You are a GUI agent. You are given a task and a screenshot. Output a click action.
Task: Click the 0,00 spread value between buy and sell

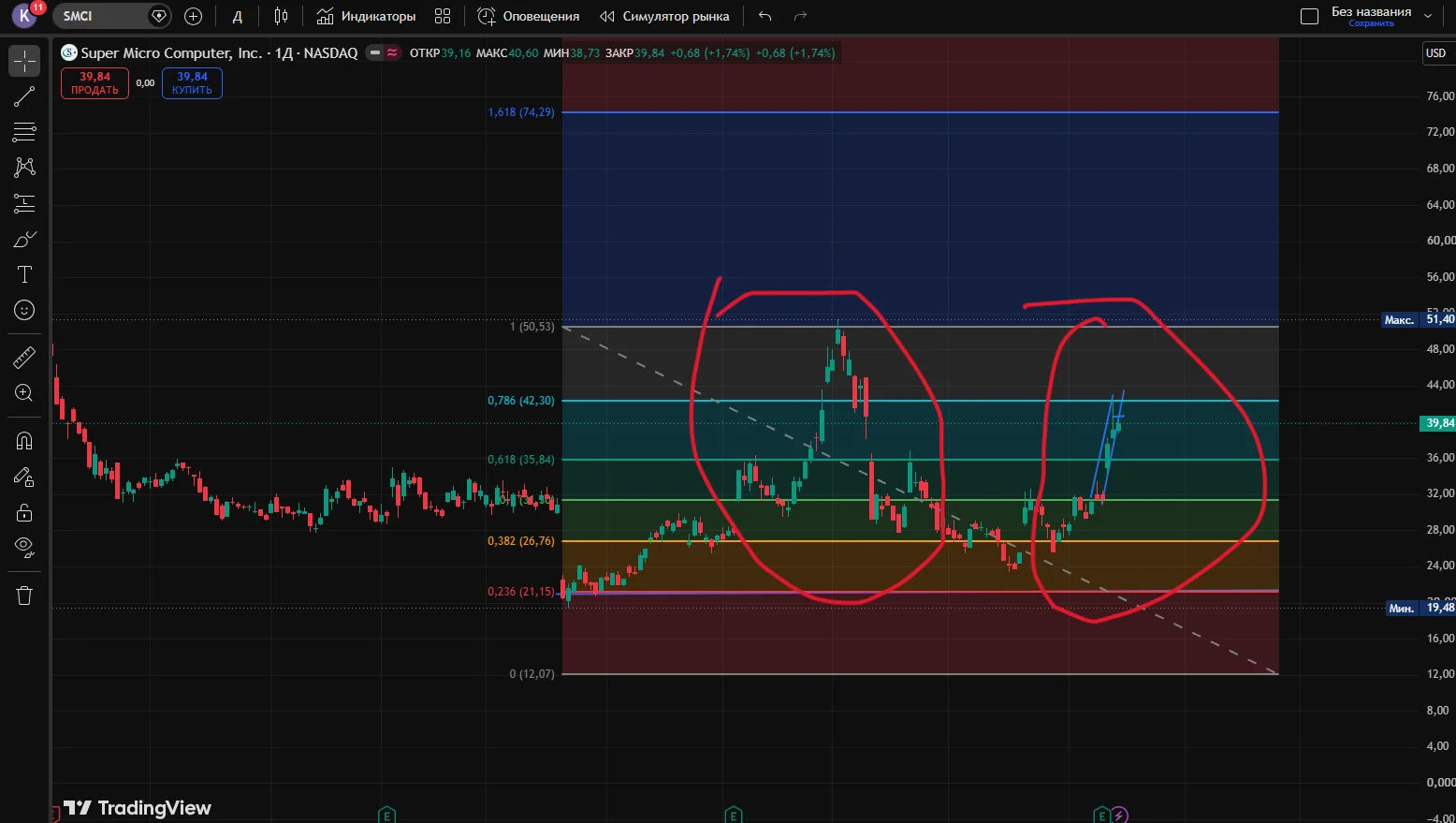[145, 83]
